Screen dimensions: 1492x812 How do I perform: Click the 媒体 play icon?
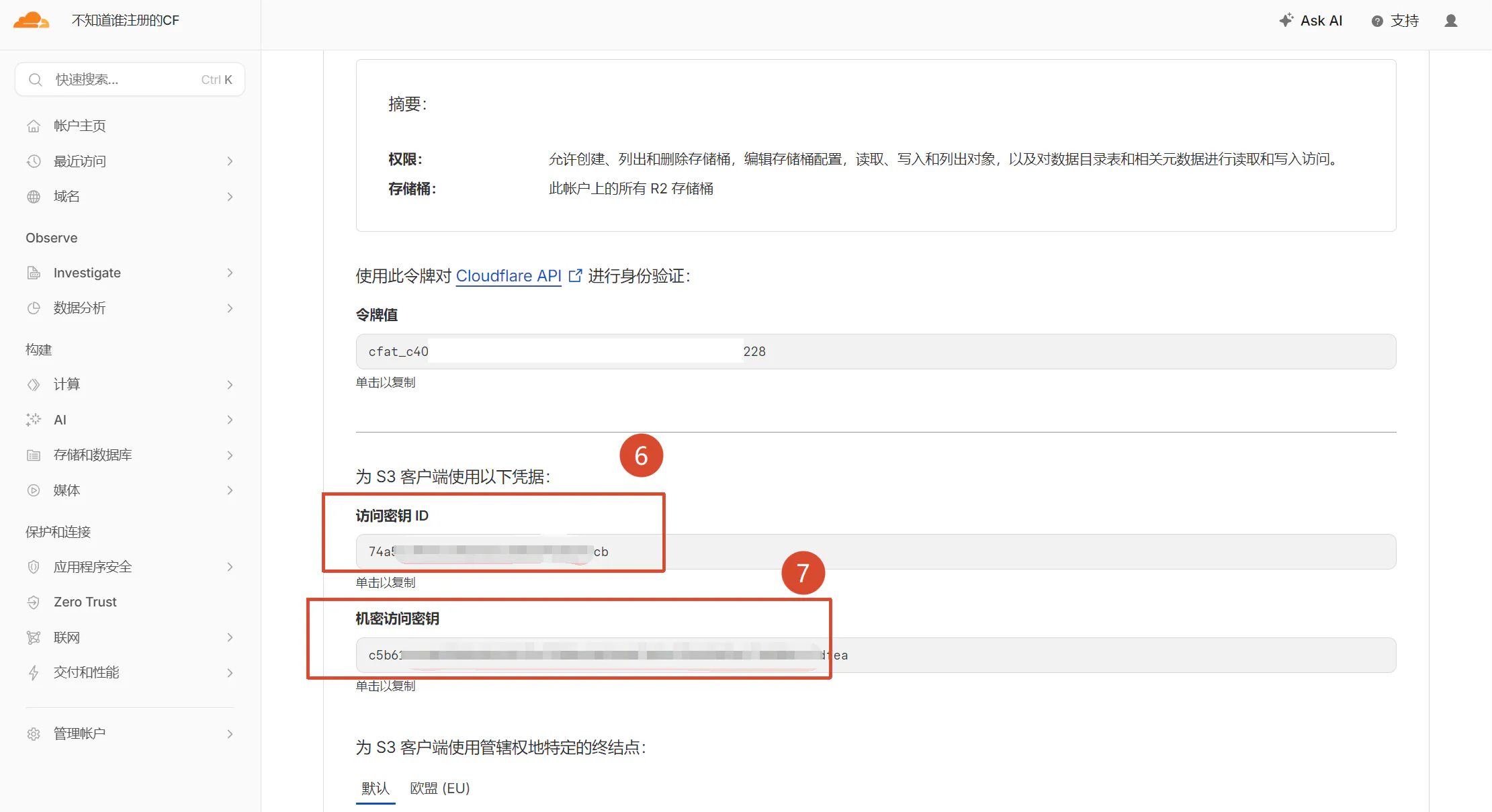pyautogui.click(x=34, y=490)
